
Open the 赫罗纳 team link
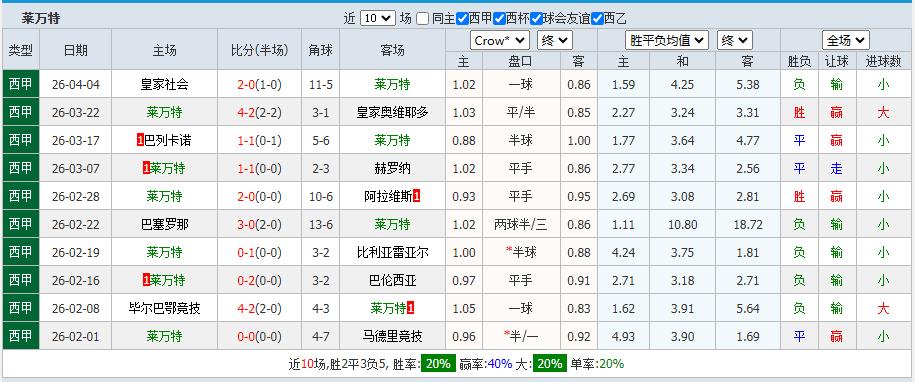click(392, 169)
